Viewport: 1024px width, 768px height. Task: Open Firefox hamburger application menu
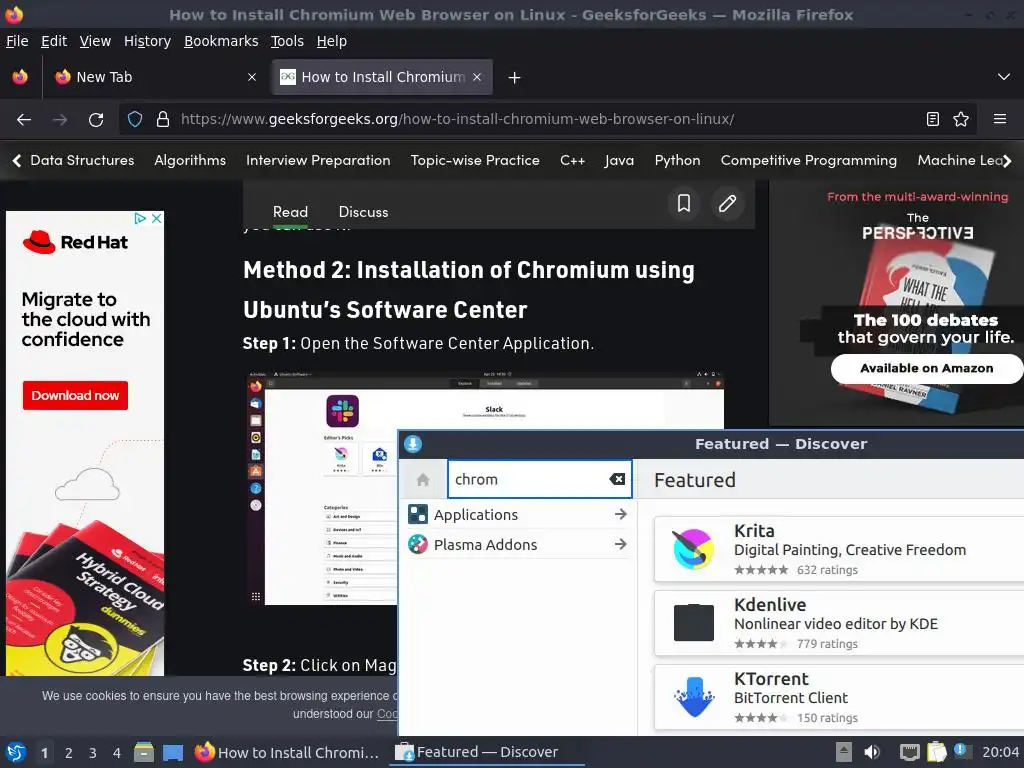(x=999, y=119)
